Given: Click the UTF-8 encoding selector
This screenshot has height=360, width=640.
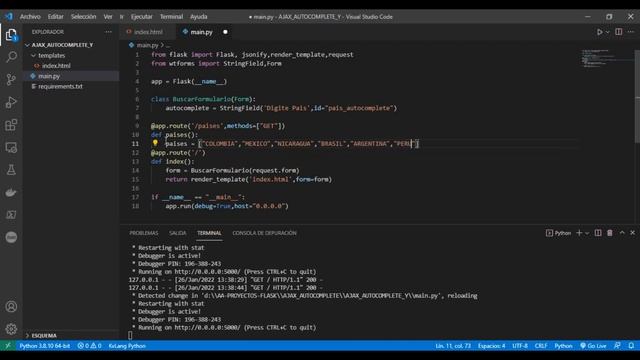Looking at the screenshot, I should pos(520,346).
